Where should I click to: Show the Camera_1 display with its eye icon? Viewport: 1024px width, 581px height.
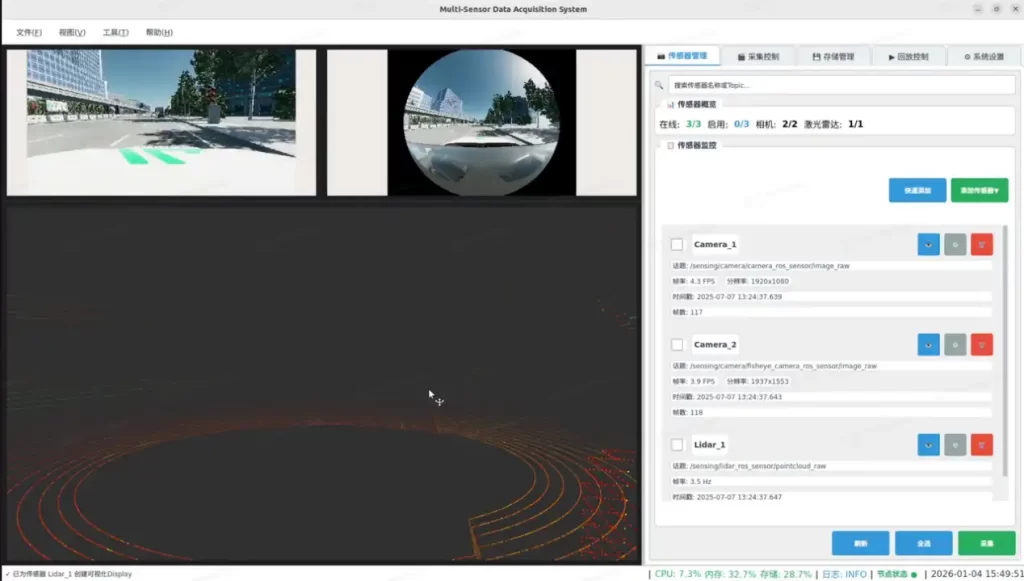[928, 244]
